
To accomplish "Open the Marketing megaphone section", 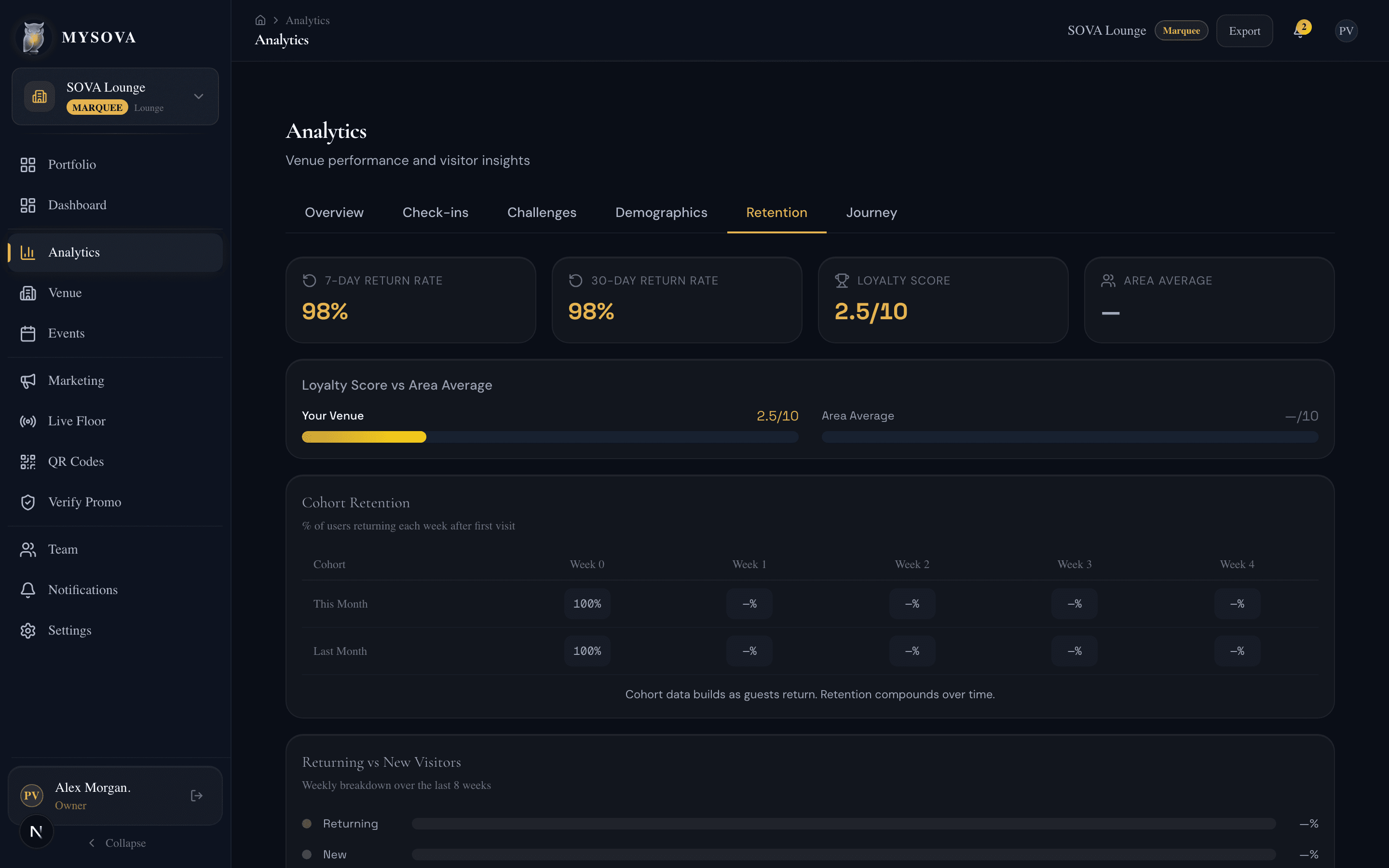I will tap(76, 380).
